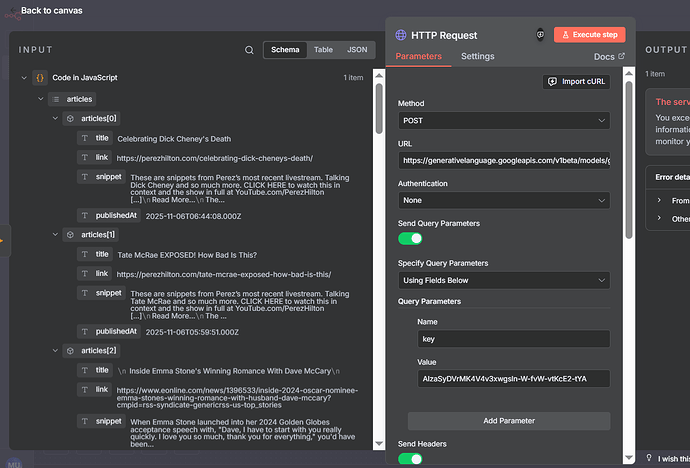Open the Authentication dropdown set to None
The height and width of the screenshot is (468, 690).
pyautogui.click(x=504, y=200)
